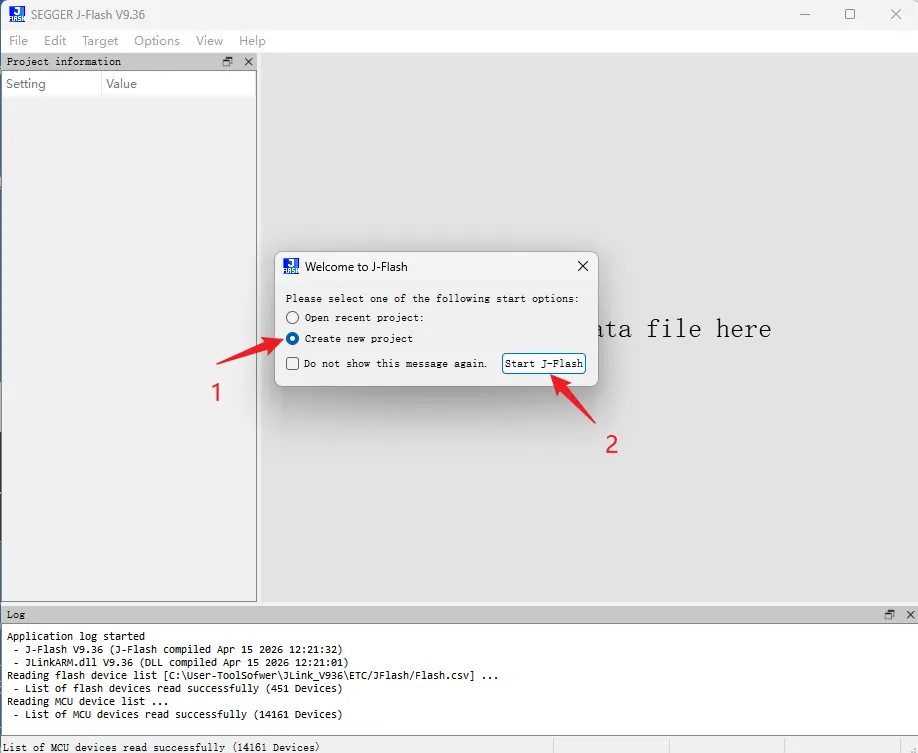The height and width of the screenshot is (753, 918).
Task: Click the 'Application log started' log line
Action: point(76,636)
